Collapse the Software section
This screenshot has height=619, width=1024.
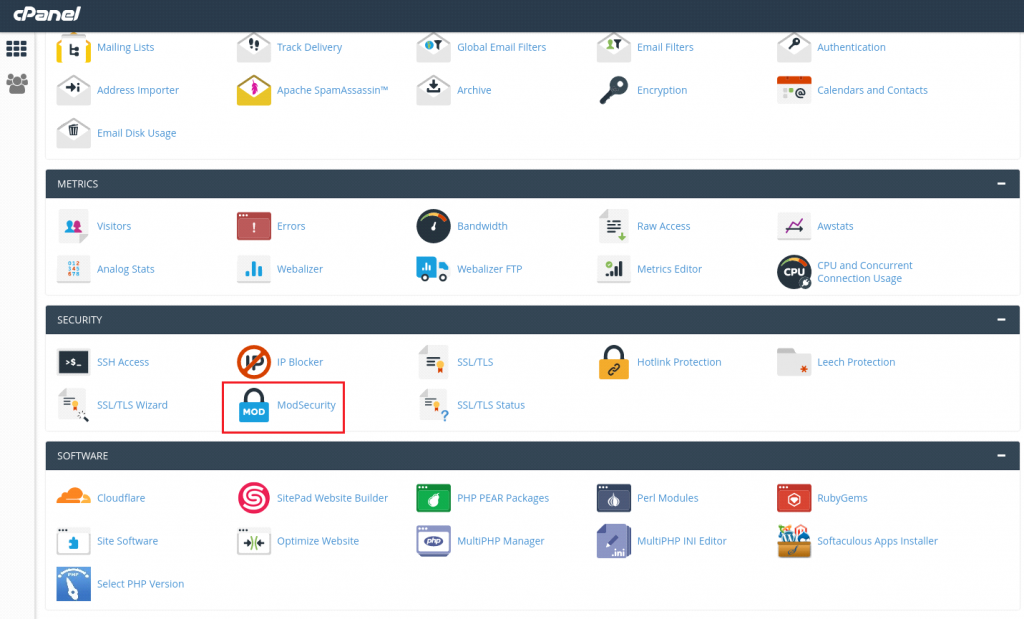(x=1001, y=456)
